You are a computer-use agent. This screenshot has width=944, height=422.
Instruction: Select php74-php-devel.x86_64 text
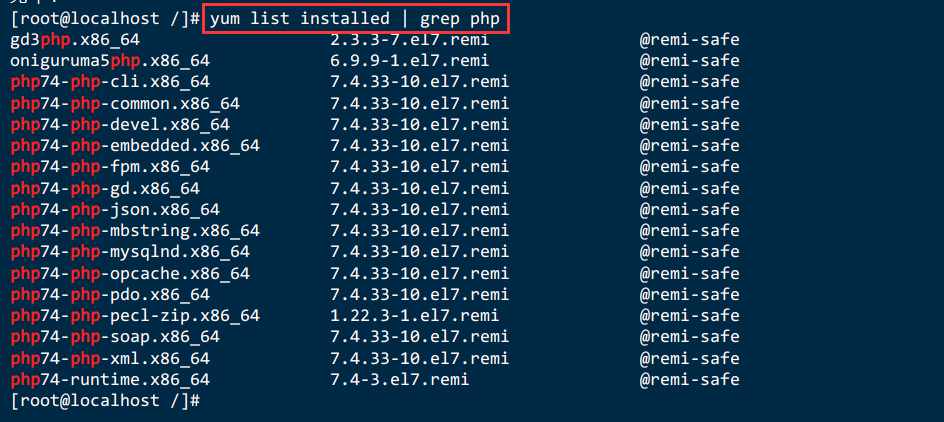point(120,125)
